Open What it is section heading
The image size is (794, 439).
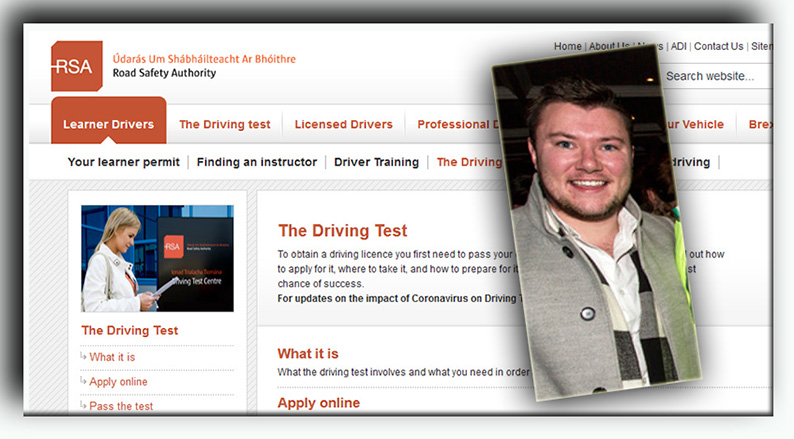click(308, 353)
